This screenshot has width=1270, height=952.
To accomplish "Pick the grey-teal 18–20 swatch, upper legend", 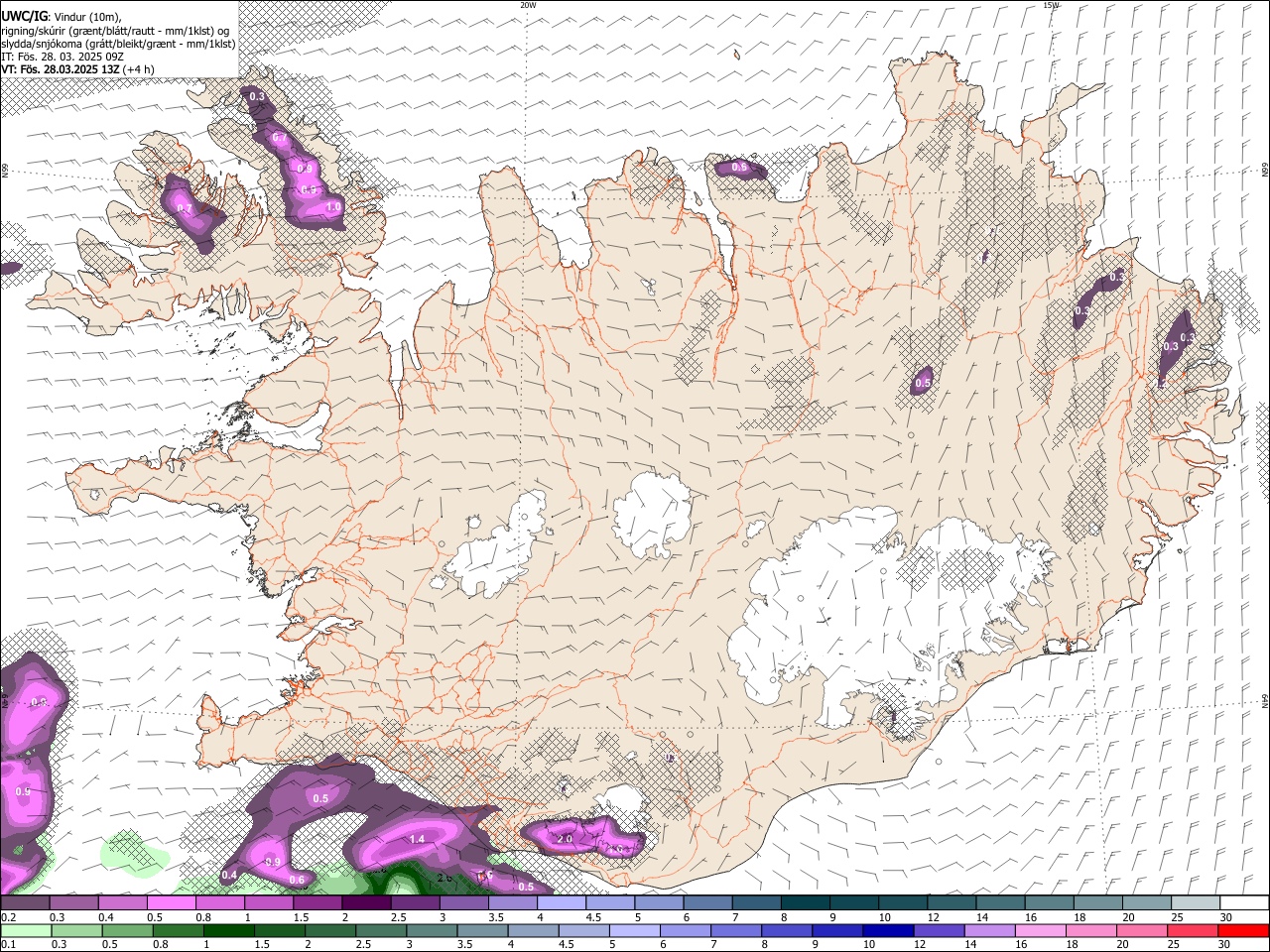I will coord(1099,903).
